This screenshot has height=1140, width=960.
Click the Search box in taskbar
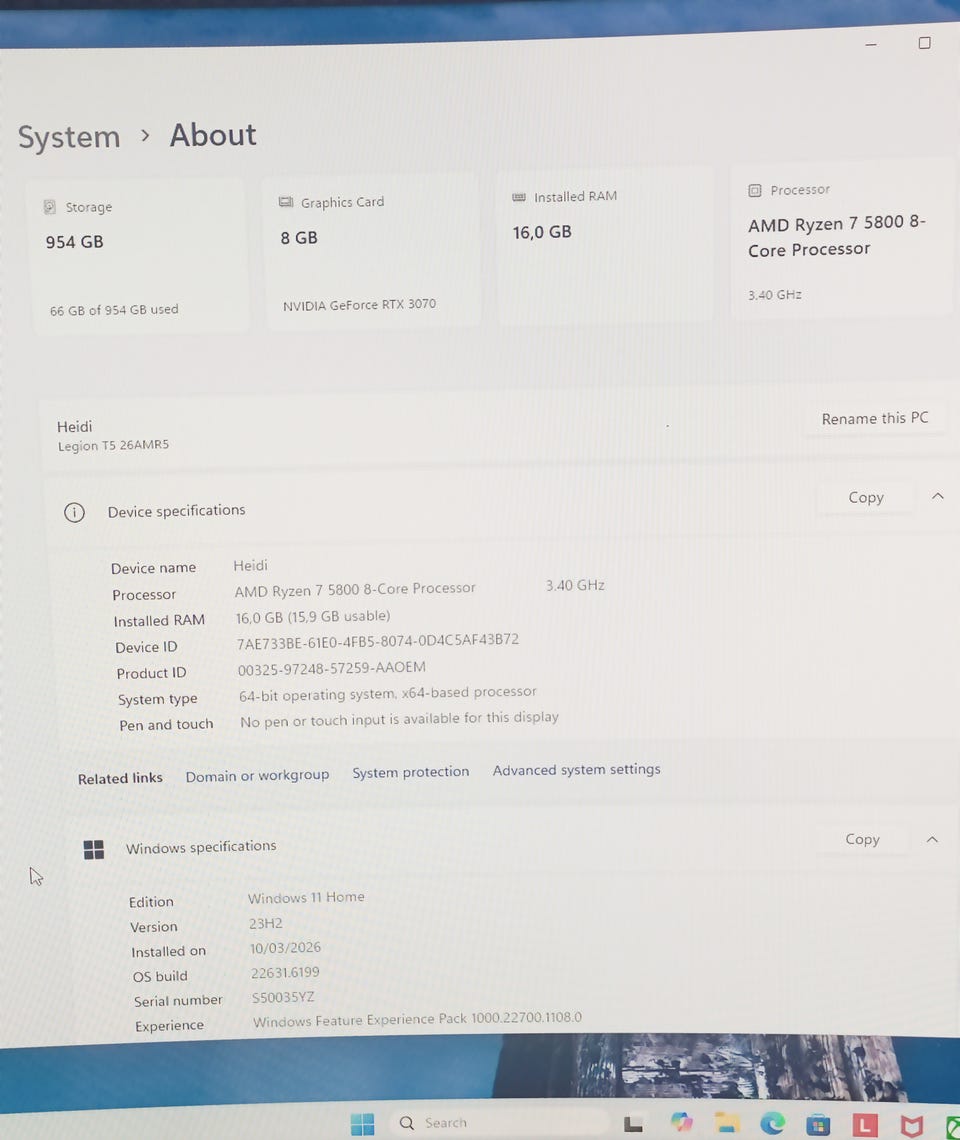(498, 1123)
